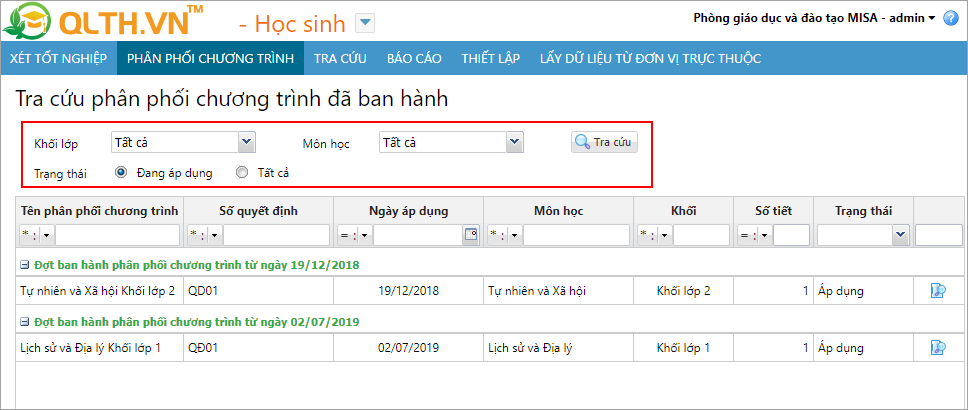Screen dimensions: 968x410
Task: Focus the Số tiết filter field
Action: coord(791,235)
